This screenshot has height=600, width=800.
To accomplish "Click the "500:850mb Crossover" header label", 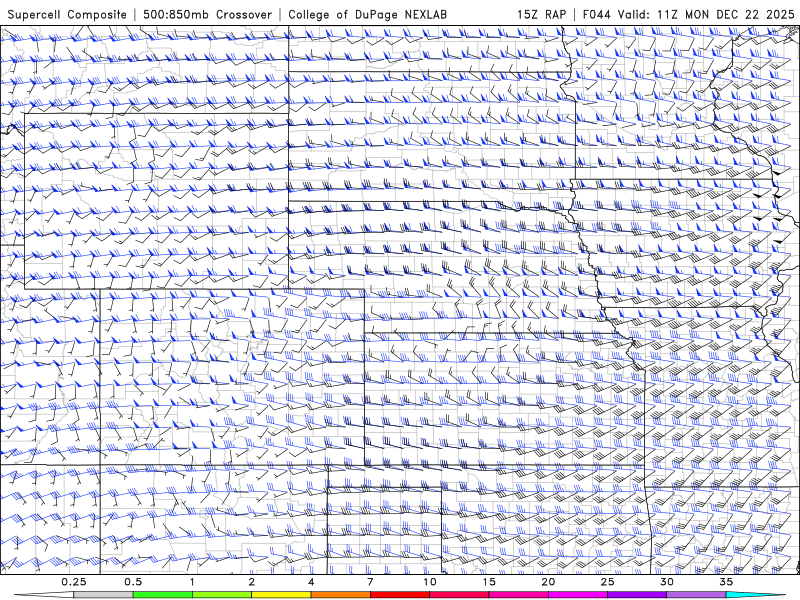I will [x=208, y=15].
